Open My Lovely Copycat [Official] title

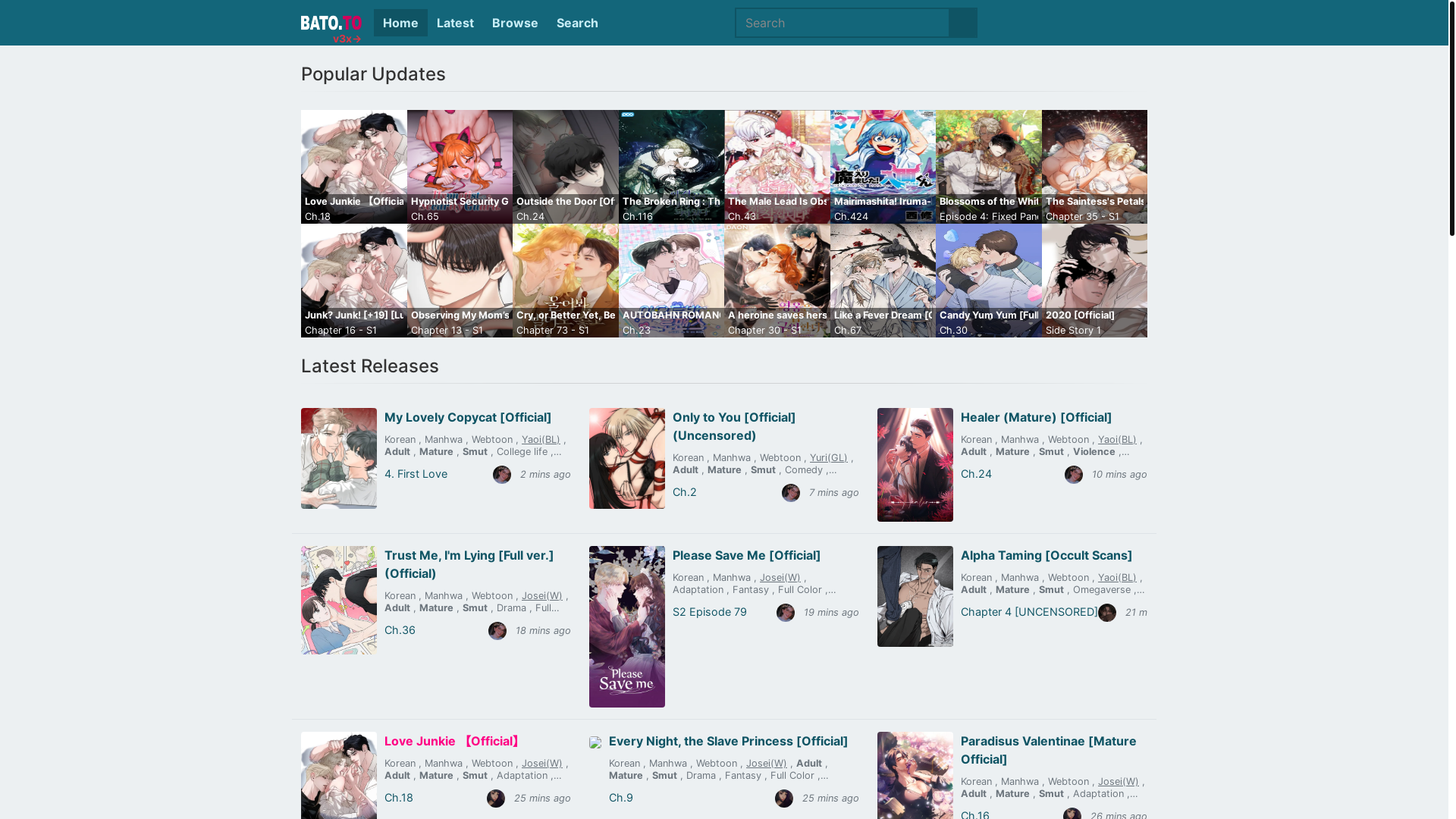tap(468, 417)
